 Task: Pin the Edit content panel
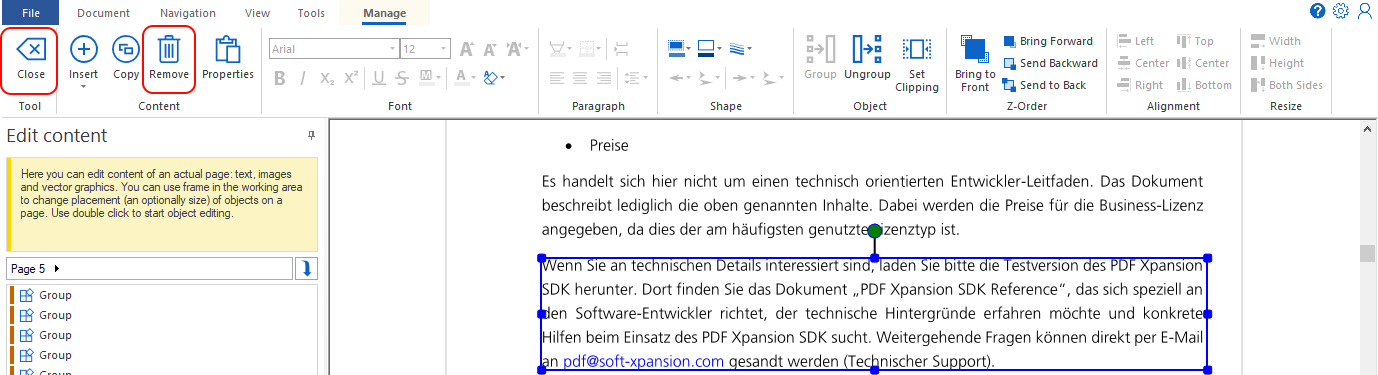[310, 134]
